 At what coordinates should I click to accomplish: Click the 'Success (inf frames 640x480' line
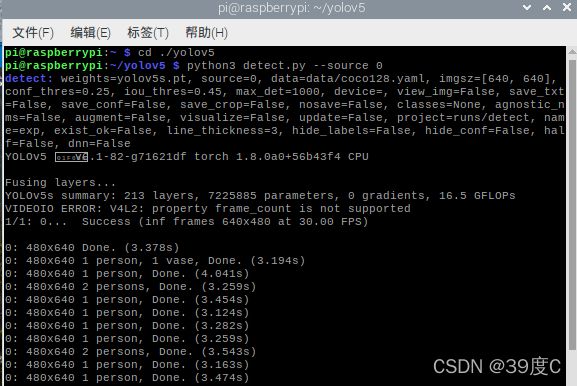pyautogui.click(x=187, y=222)
